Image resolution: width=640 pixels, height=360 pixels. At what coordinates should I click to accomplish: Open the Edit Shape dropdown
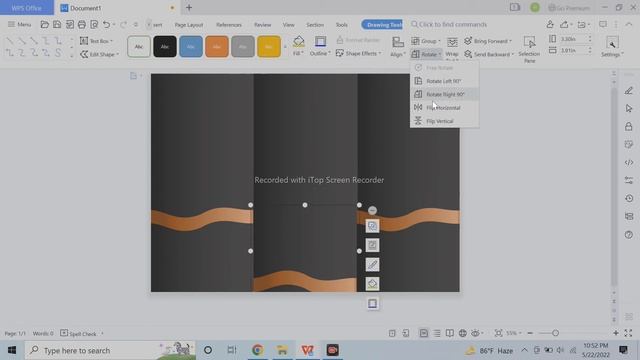(x=100, y=54)
